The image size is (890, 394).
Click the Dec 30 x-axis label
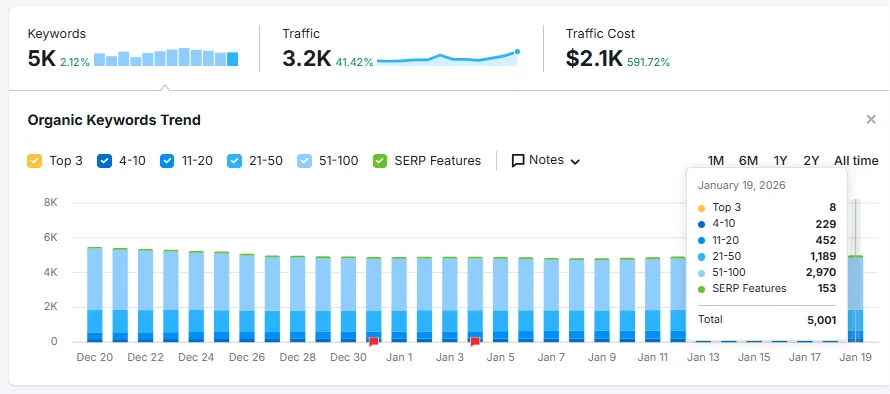[348, 358]
